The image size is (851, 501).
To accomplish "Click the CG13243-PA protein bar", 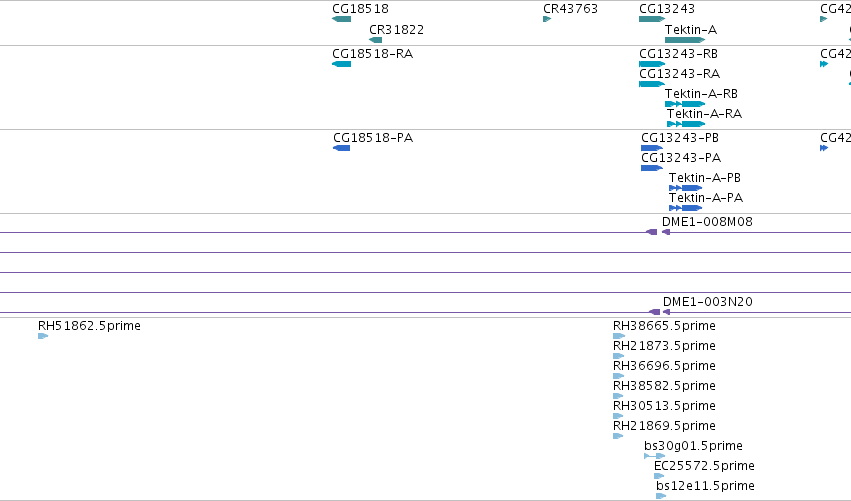I will coord(652,168).
